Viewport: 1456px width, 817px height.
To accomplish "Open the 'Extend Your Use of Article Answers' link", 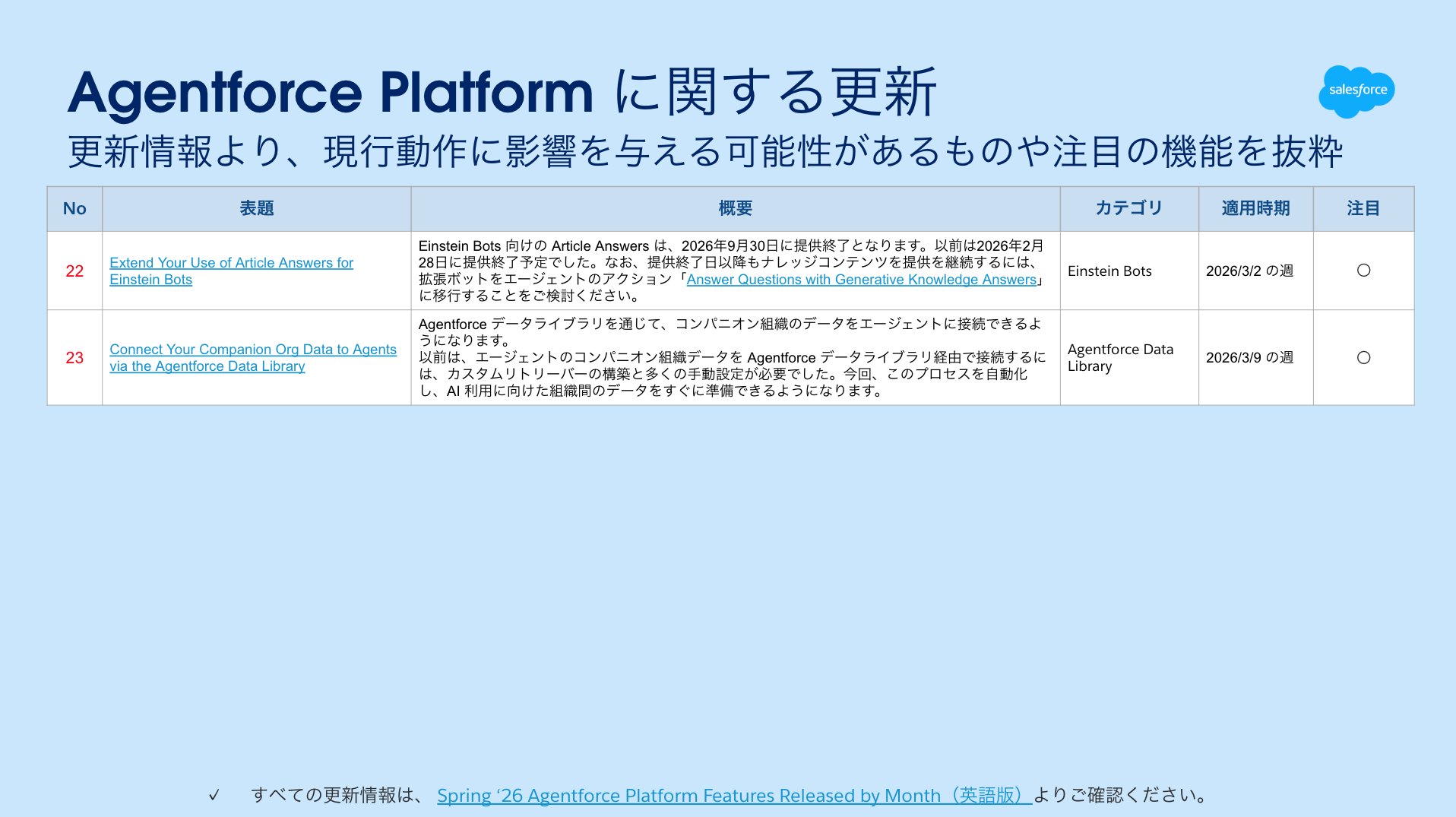I will tap(231, 271).
